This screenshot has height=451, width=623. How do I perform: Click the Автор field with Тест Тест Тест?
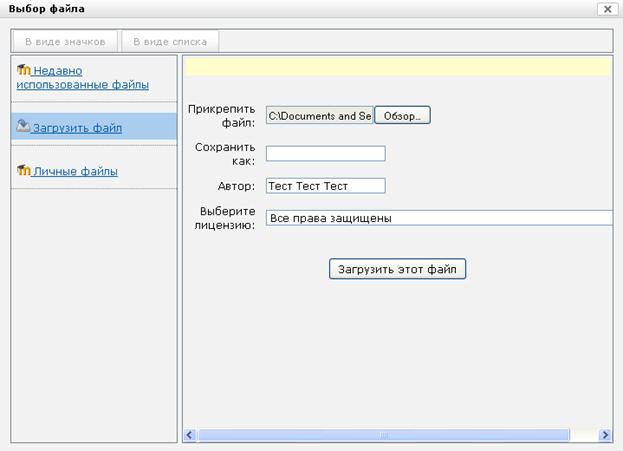325,186
